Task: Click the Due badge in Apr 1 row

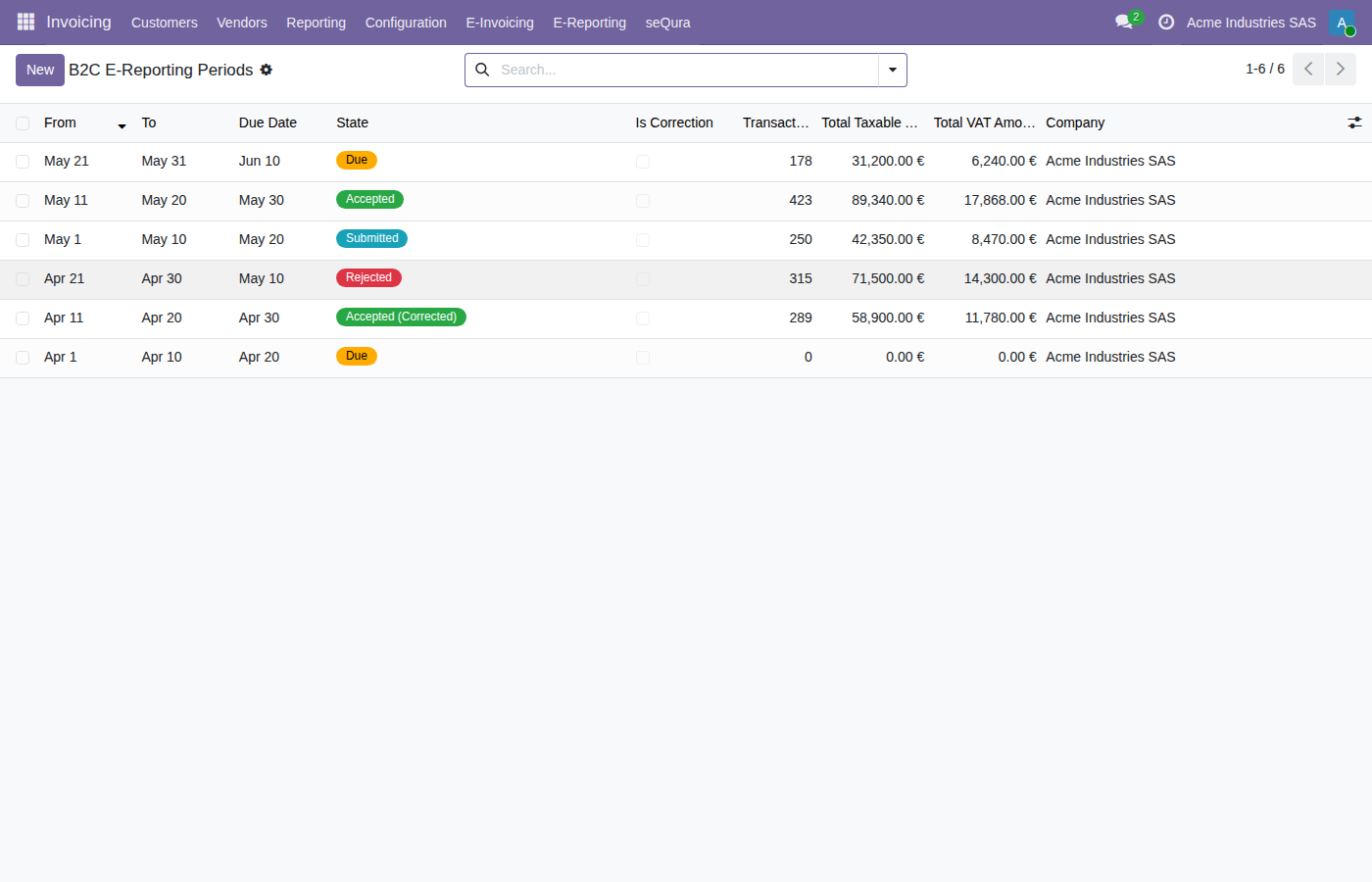Action: tap(357, 356)
